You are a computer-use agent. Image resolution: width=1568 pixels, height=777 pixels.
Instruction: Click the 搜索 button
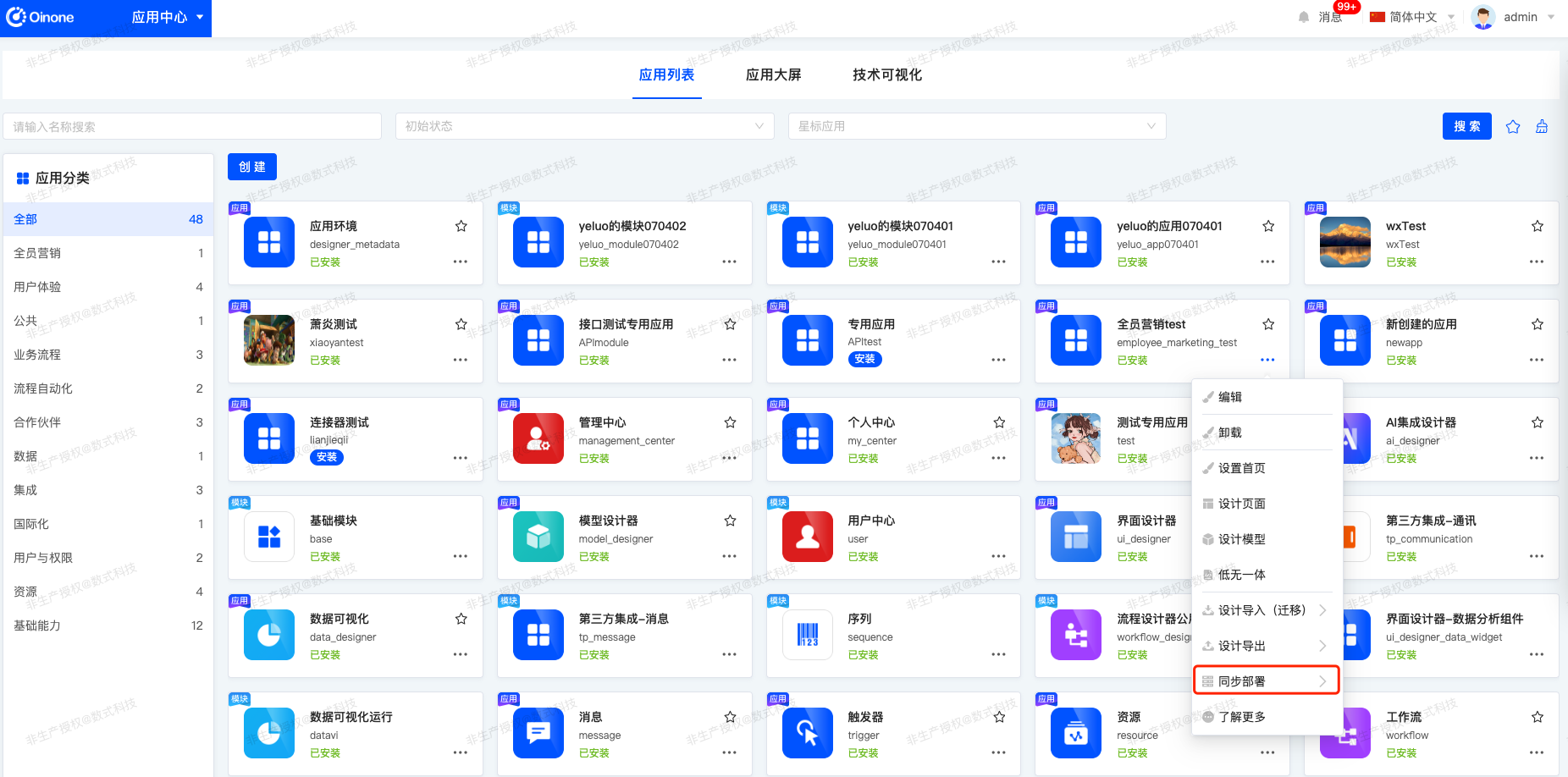click(1466, 126)
